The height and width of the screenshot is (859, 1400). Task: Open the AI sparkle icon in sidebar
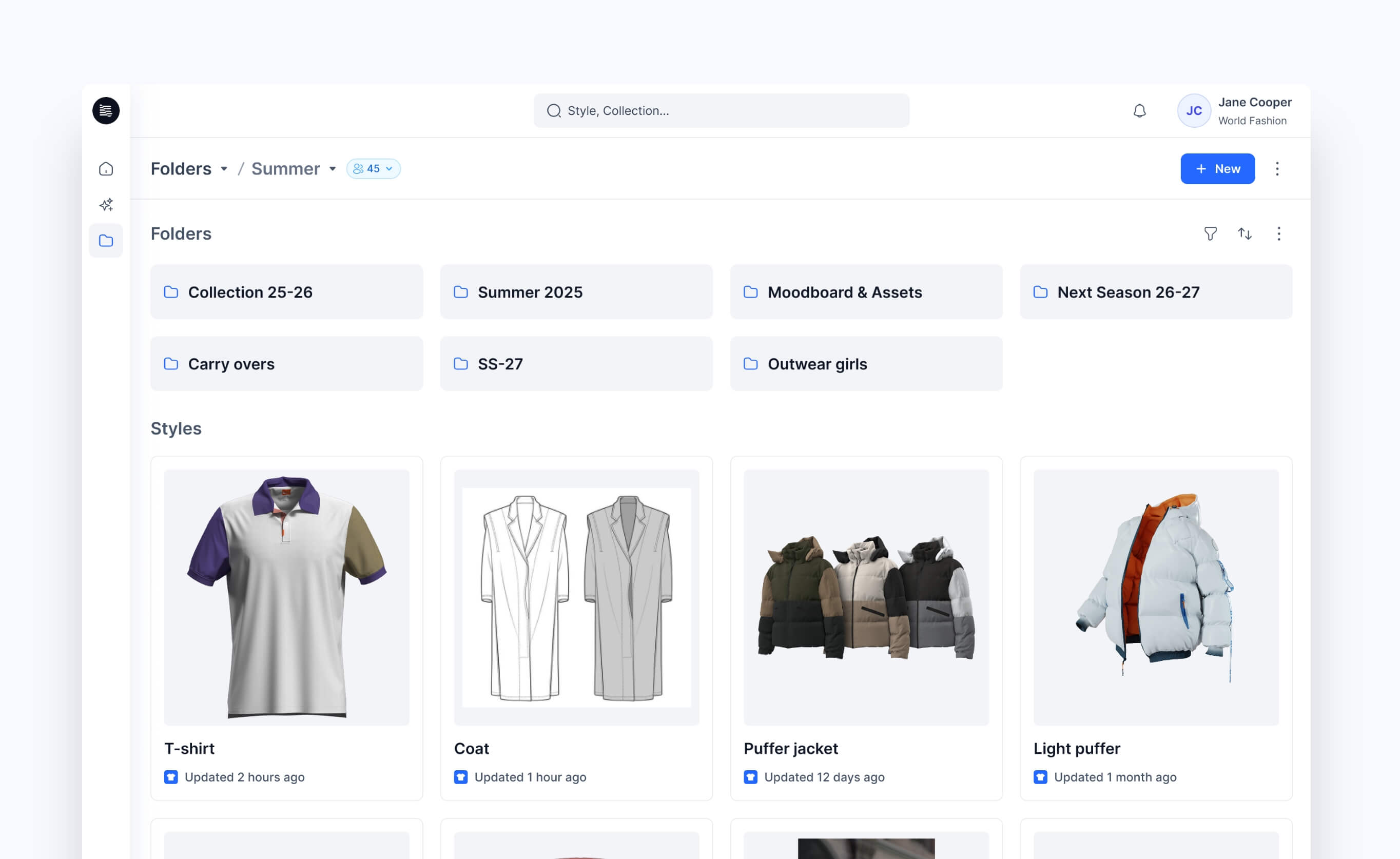tap(106, 205)
